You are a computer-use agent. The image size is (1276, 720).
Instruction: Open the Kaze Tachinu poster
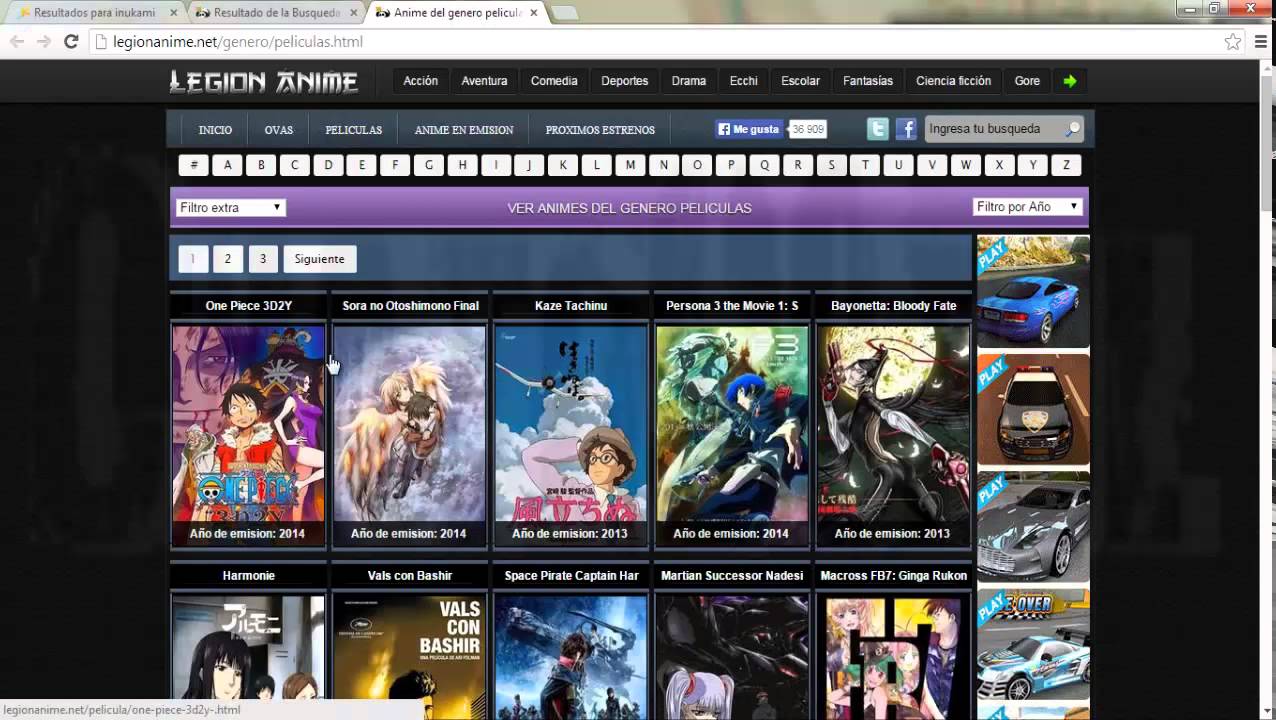(571, 437)
